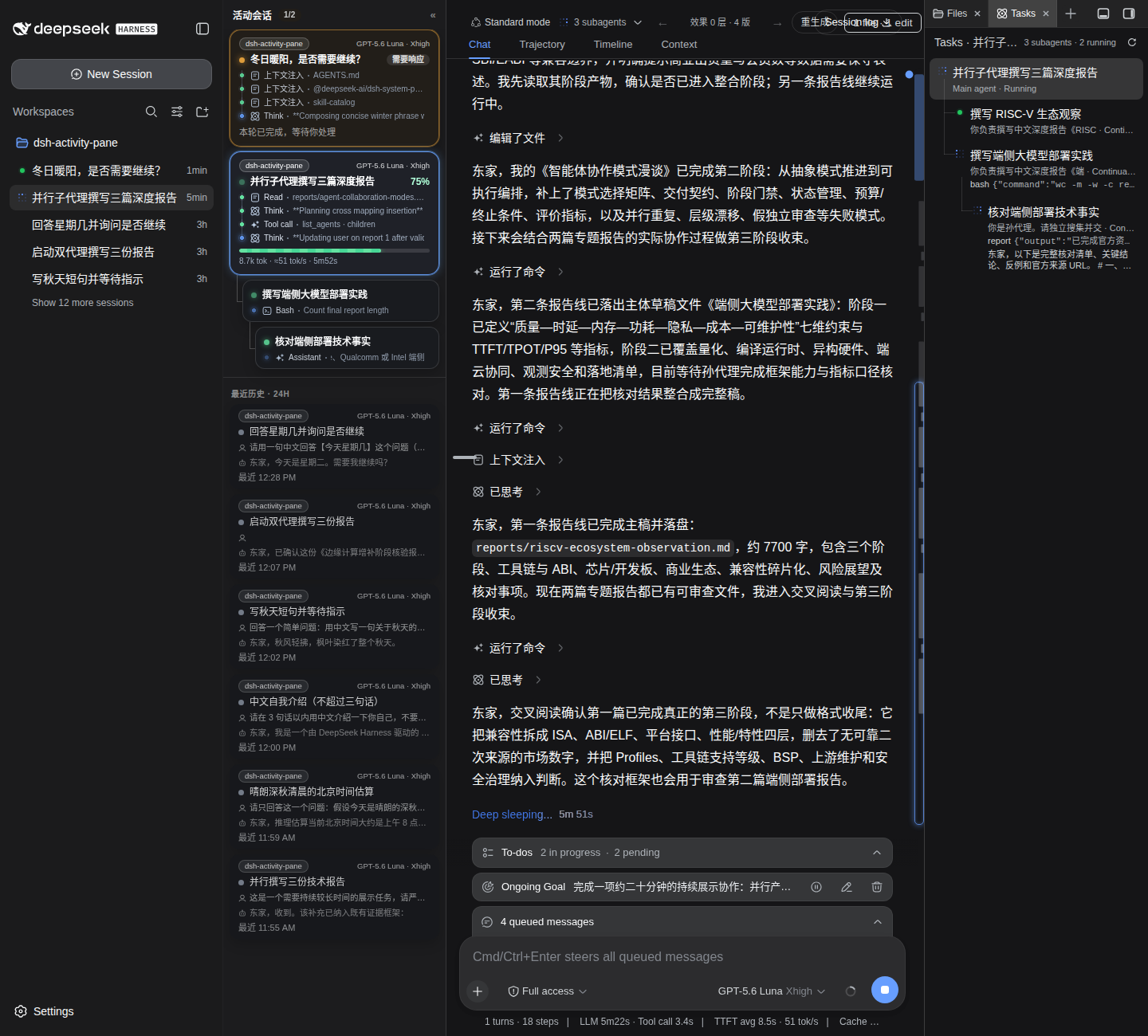Expand the last 已思考 step
The width and height of the screenshot is (1148, 1036).
point(507,680)
